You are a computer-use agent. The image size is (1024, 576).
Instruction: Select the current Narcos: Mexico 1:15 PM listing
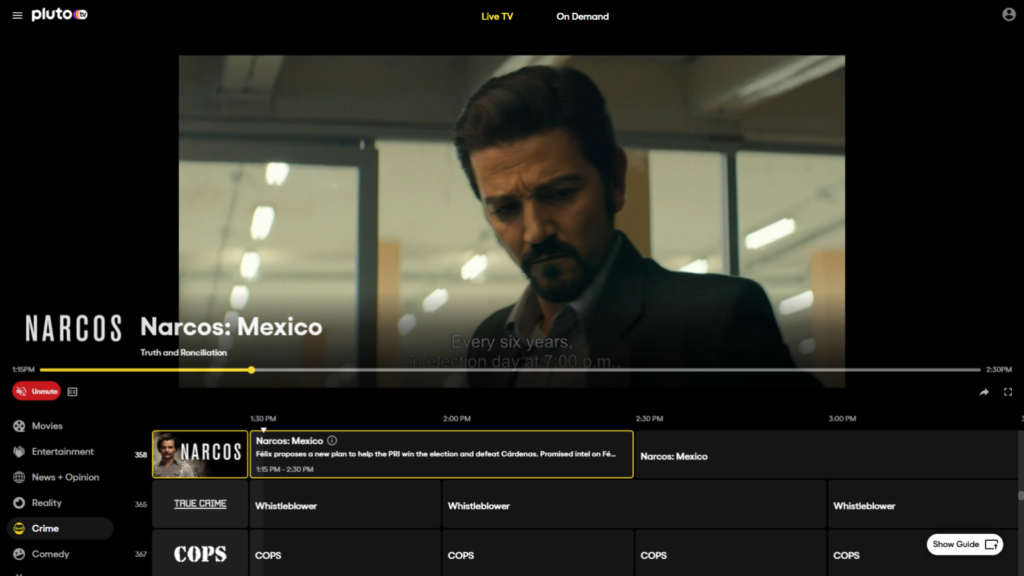pyautogui.click(x=441, y=454)
